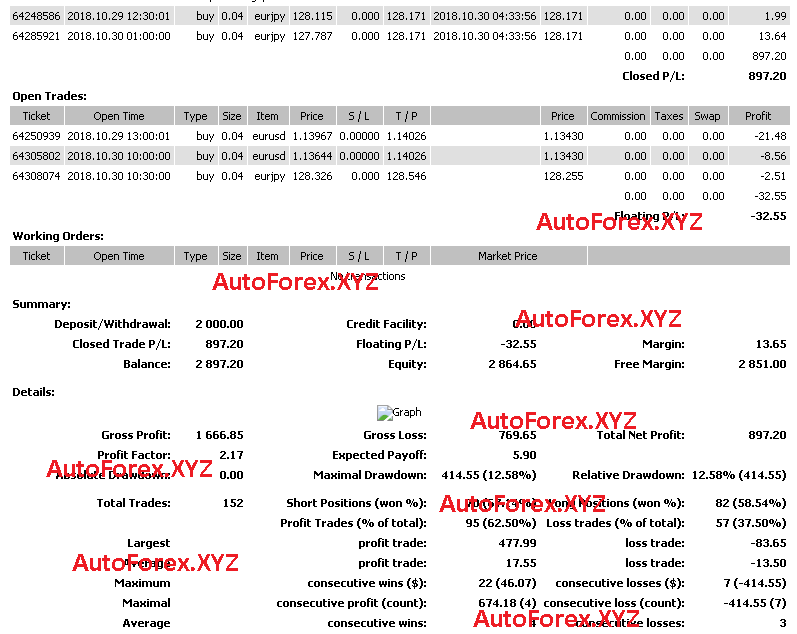Click consecutive losses value 7 (-414.55)
Viewport: 797px width, 634px height.
(x=755, y=583)
